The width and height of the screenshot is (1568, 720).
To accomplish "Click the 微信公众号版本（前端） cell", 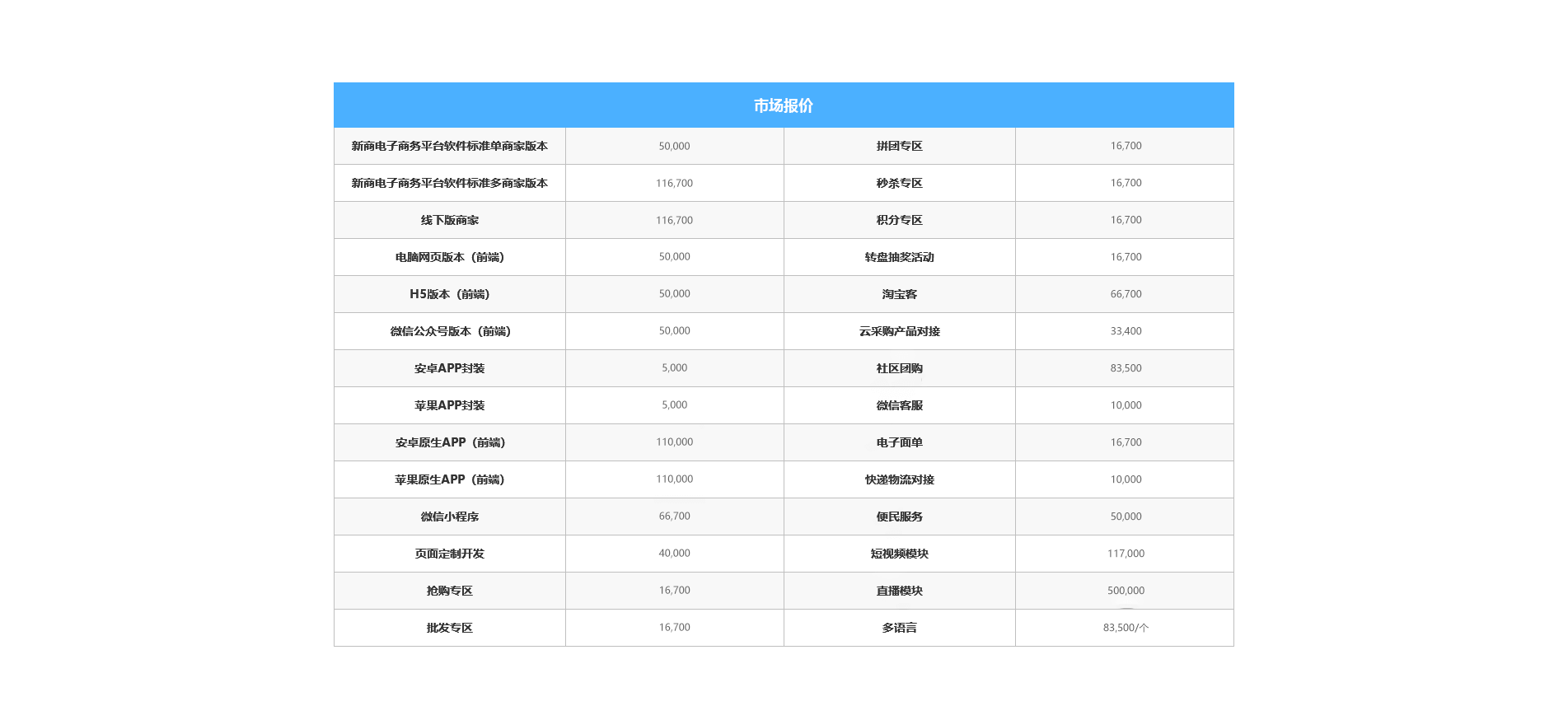I will pos(449,331).
